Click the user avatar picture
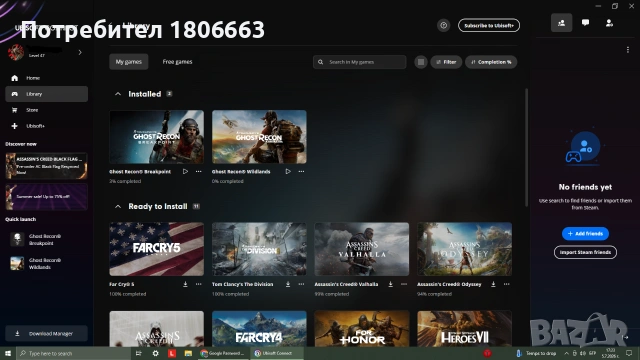Screen dimensions: 640x360 (x=16, y=52)
